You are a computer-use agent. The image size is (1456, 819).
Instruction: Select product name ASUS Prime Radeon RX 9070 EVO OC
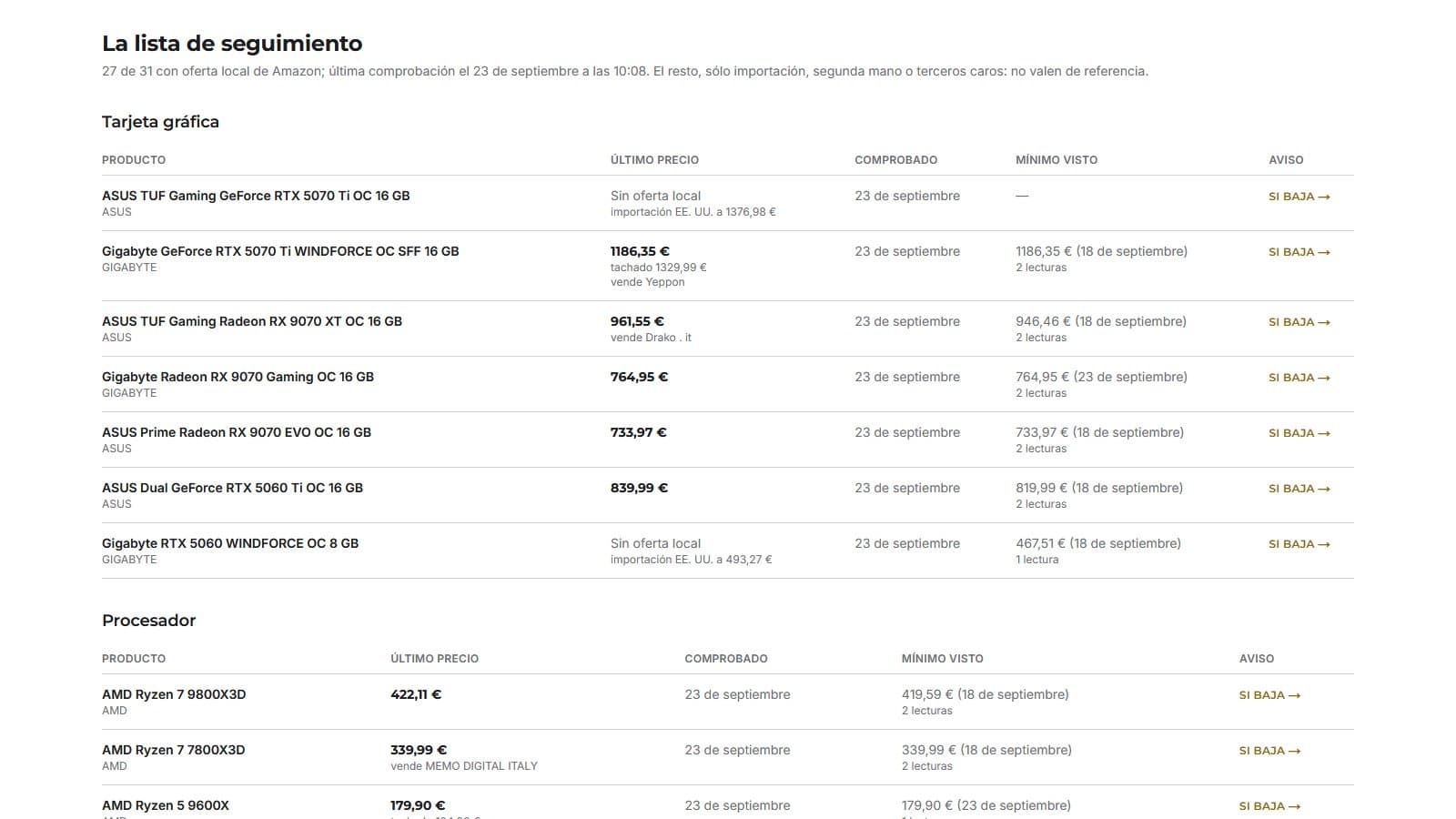click(237, 432)
